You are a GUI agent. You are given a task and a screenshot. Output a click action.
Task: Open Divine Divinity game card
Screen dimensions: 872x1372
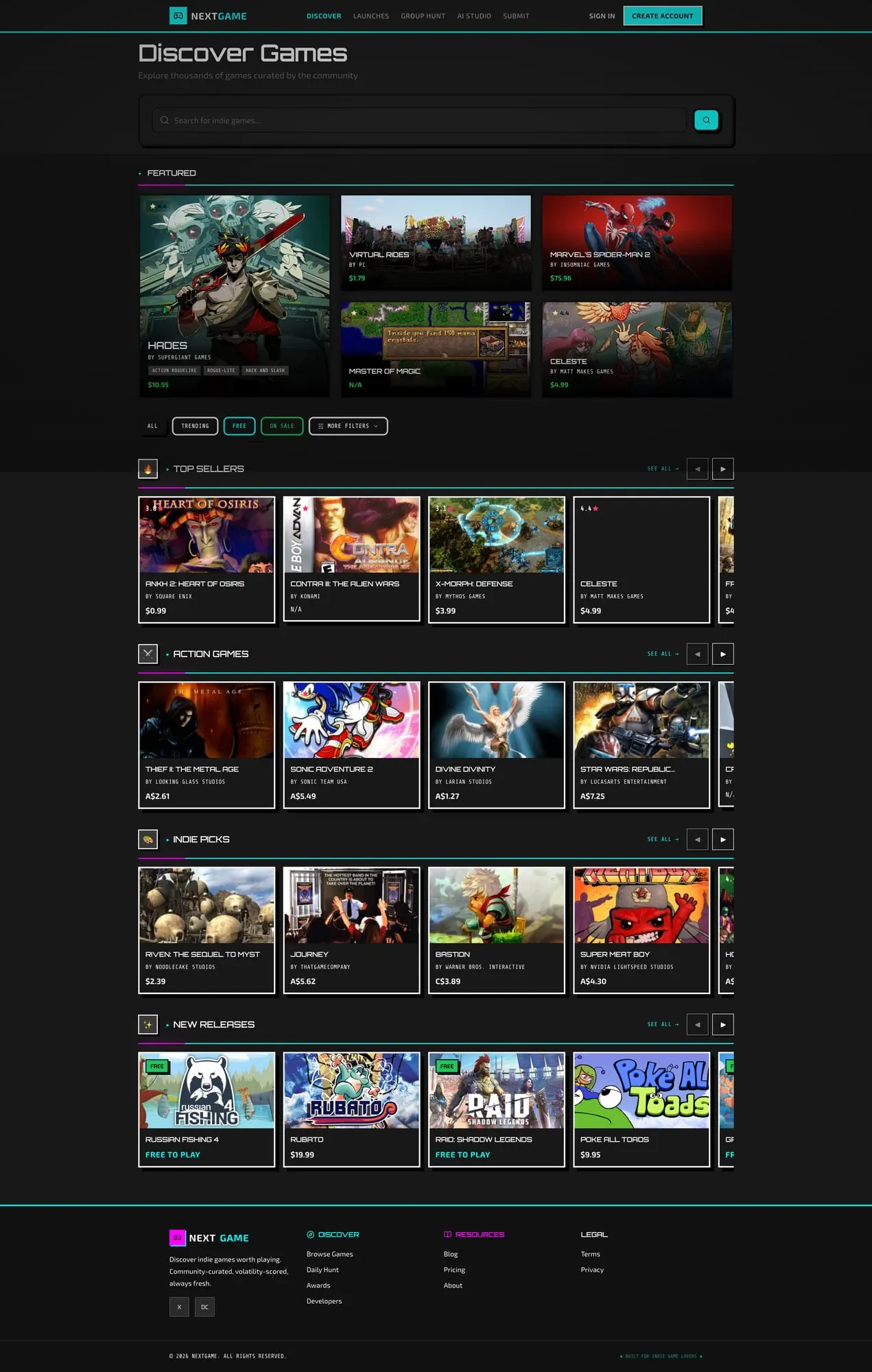click(x=497, y=745)
